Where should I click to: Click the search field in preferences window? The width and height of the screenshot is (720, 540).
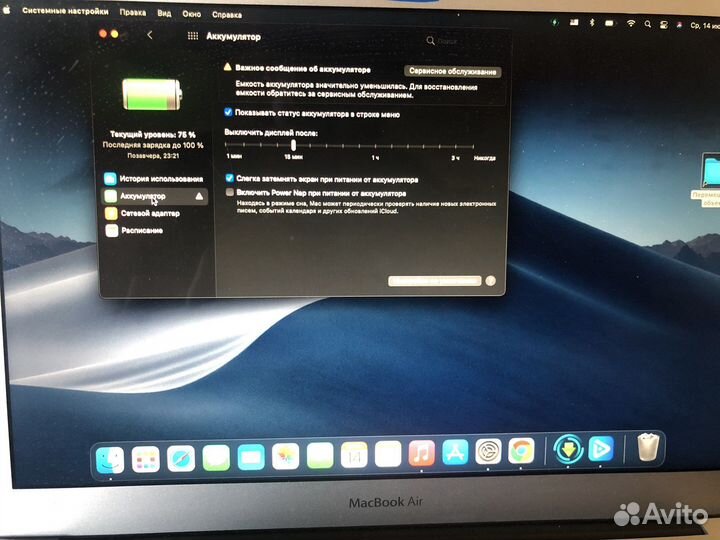463,41
